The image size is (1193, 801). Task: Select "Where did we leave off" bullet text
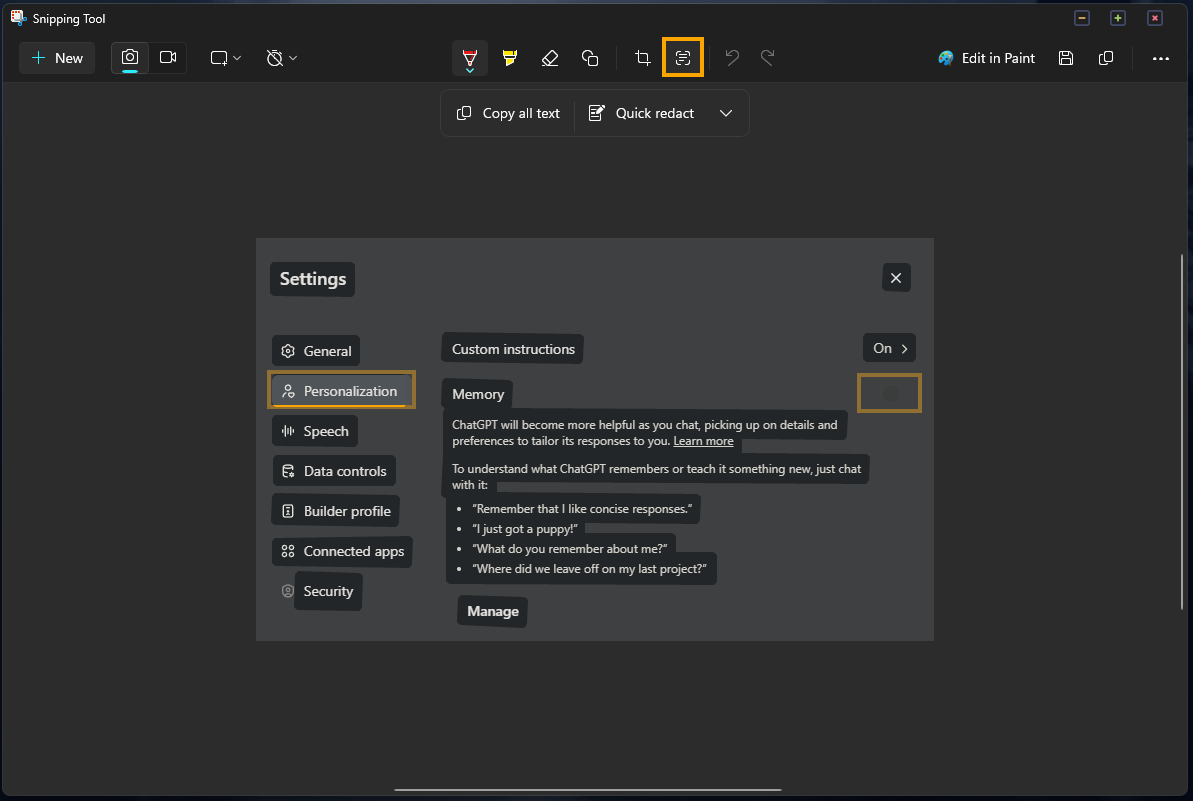pyautogui.click(x=590, y=569)
